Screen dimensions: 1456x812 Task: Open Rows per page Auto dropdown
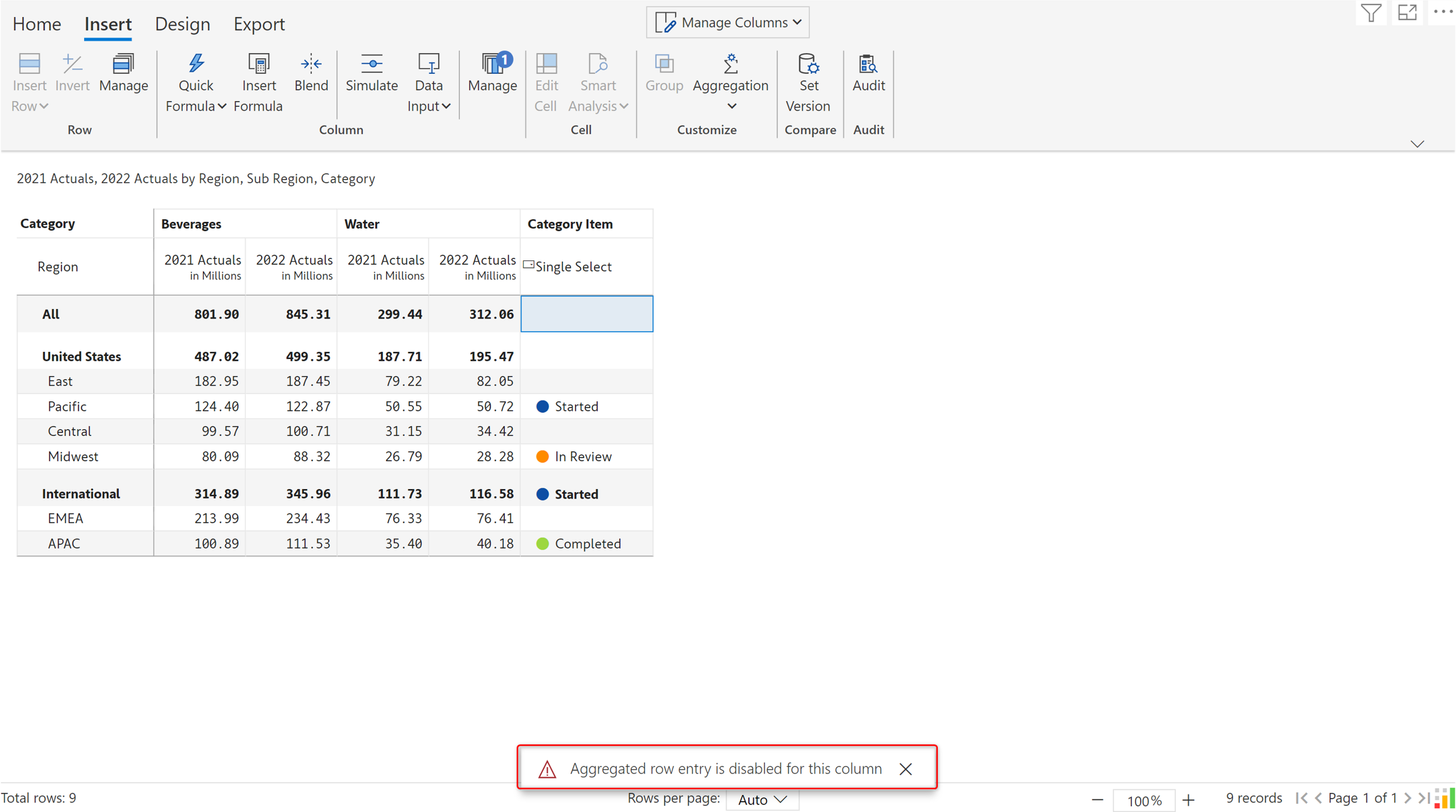762,799
